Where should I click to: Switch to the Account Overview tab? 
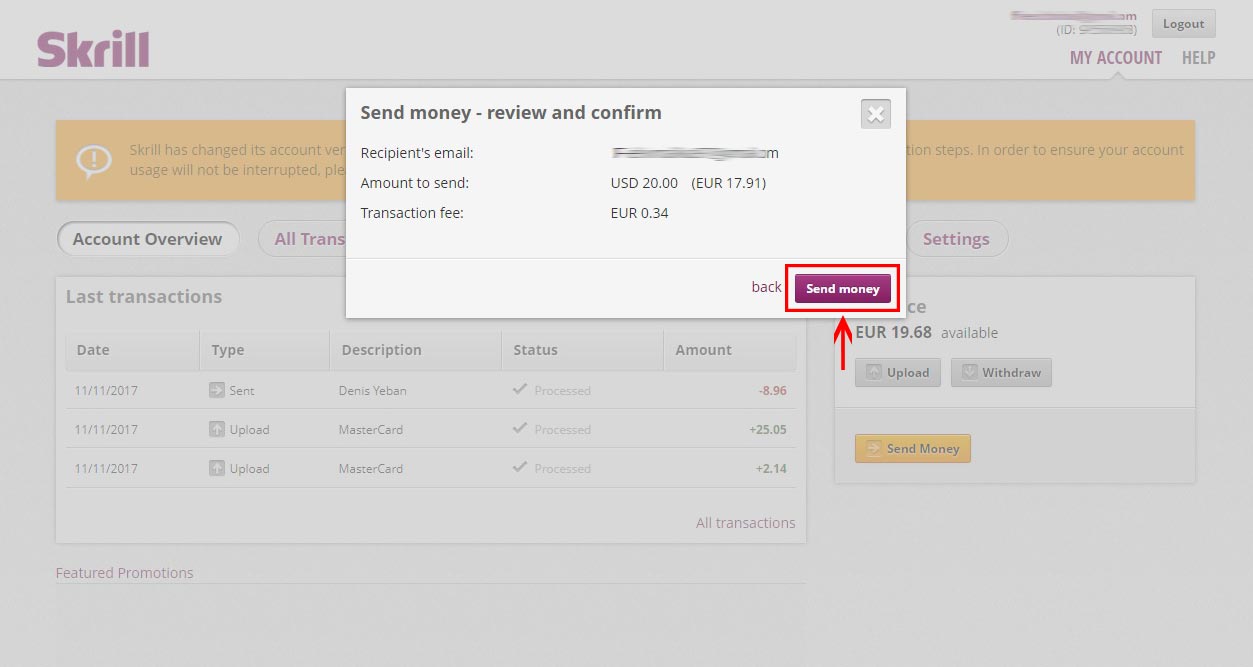[x=148, y=239]
